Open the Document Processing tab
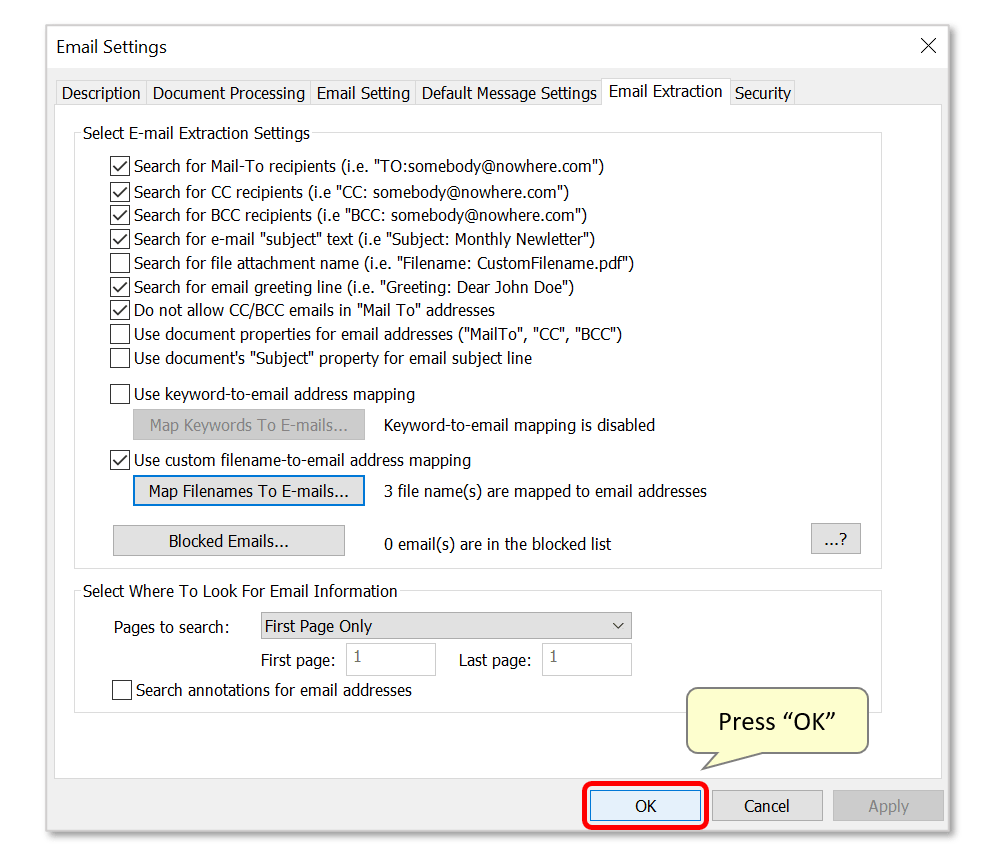This screenshot has width=997, height=859. click(x=229, y=93)
